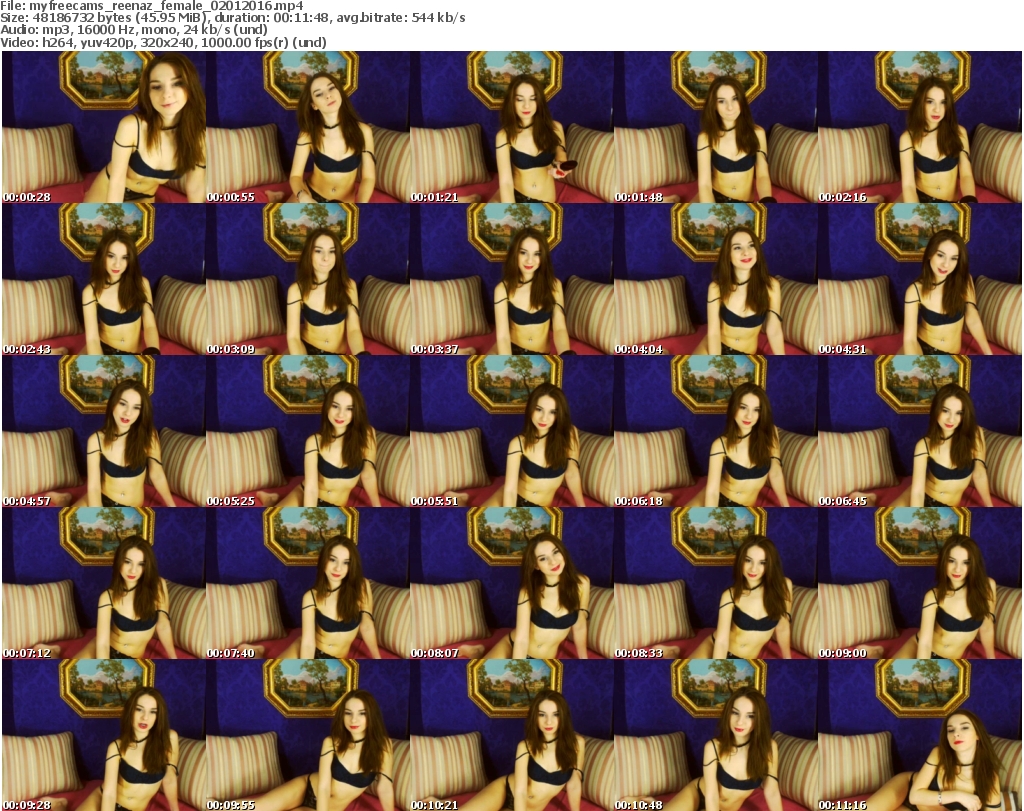The width and height of the screenshot is (1024, 811).
Task: Open the frame at 00:09:28
Action: 104,735
